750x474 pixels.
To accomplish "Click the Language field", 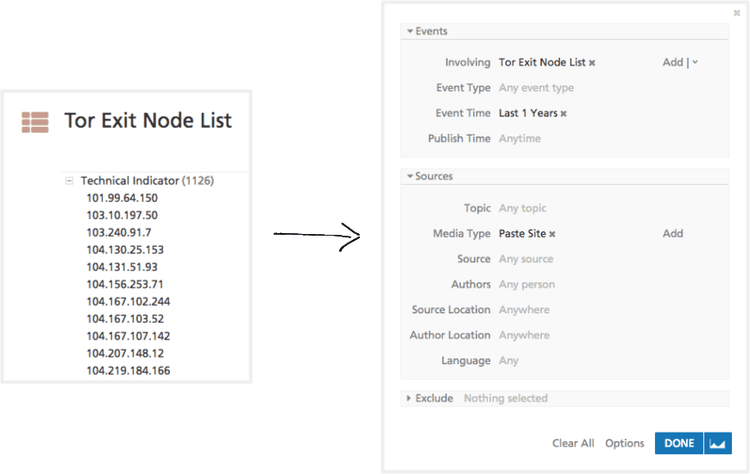I will coord(509,360).
